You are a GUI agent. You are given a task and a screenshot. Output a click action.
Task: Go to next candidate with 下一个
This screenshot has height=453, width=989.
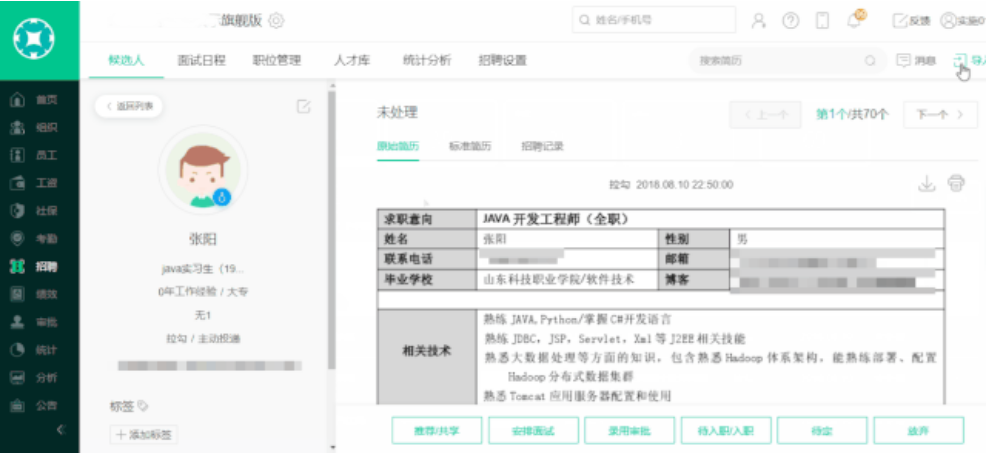(x=939, y=114)
